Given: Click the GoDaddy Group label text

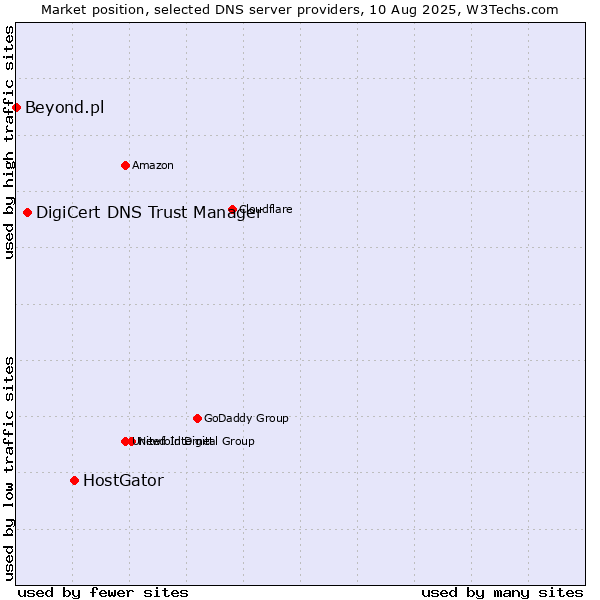Looking at the screenshot, I should (x=246, y=418).
